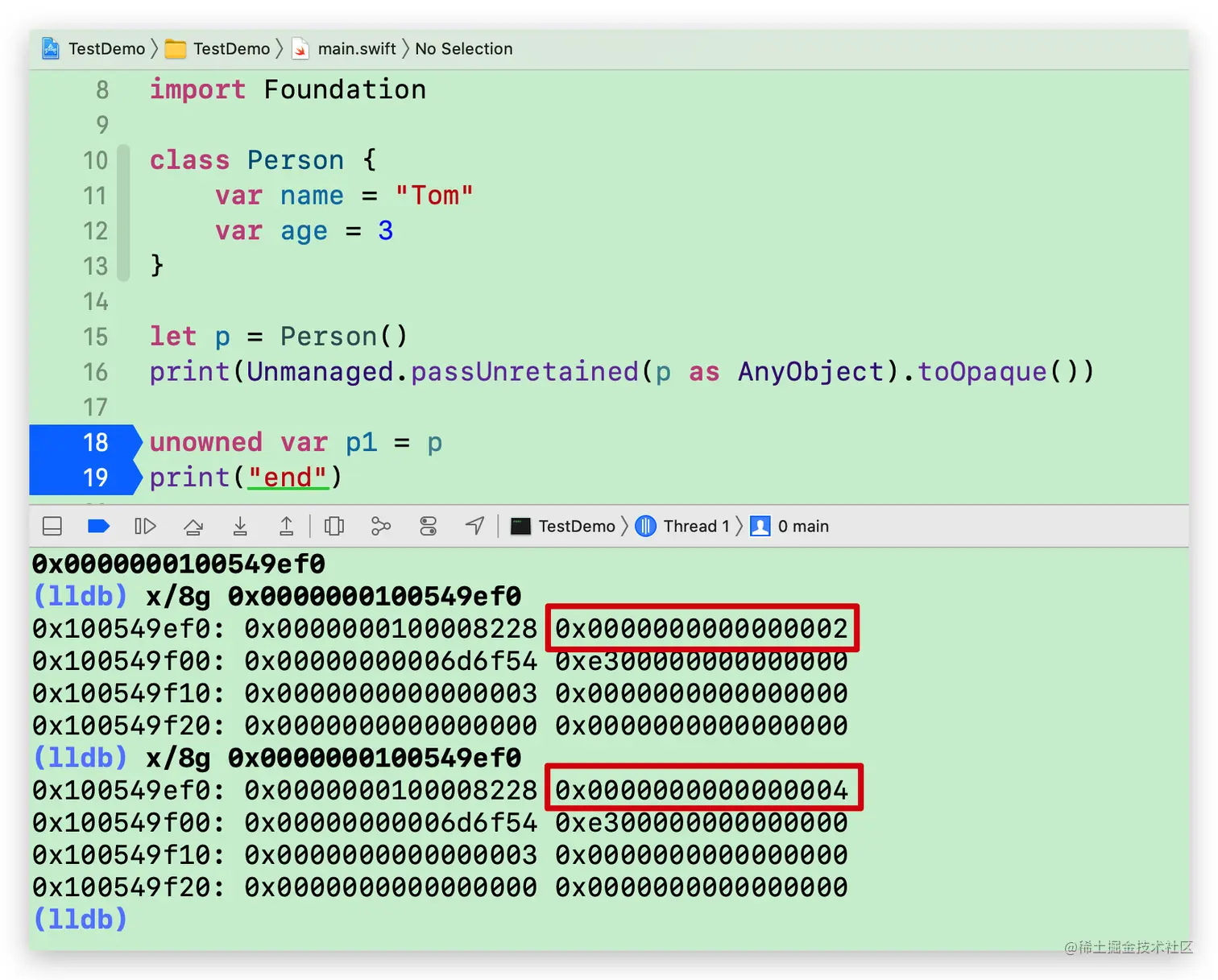The image size is (1218, 980).
Task: Click the last empty (lldb) prompt
Action: 80,919
